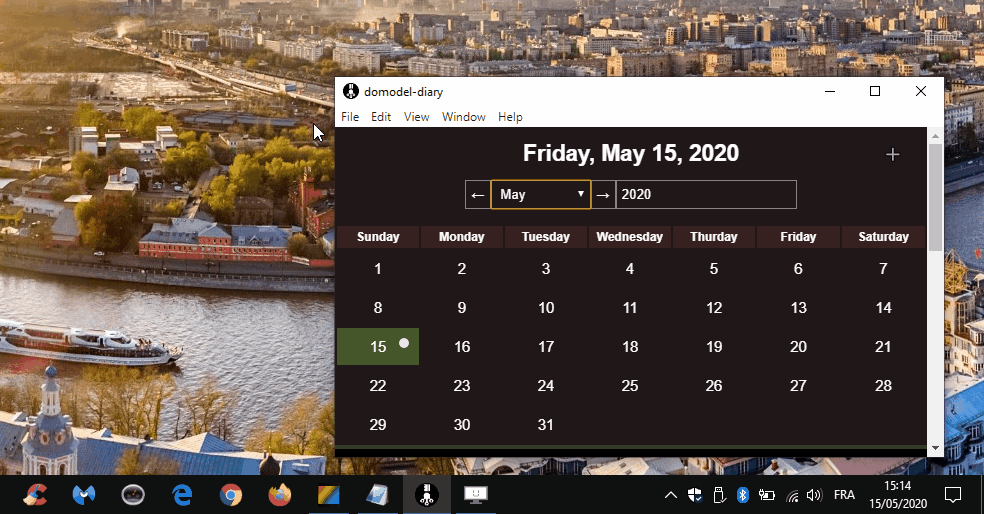Viewport: 984px width, 514px height.
Task: Launch Firefox from taskbar
Action: [279, 495]
